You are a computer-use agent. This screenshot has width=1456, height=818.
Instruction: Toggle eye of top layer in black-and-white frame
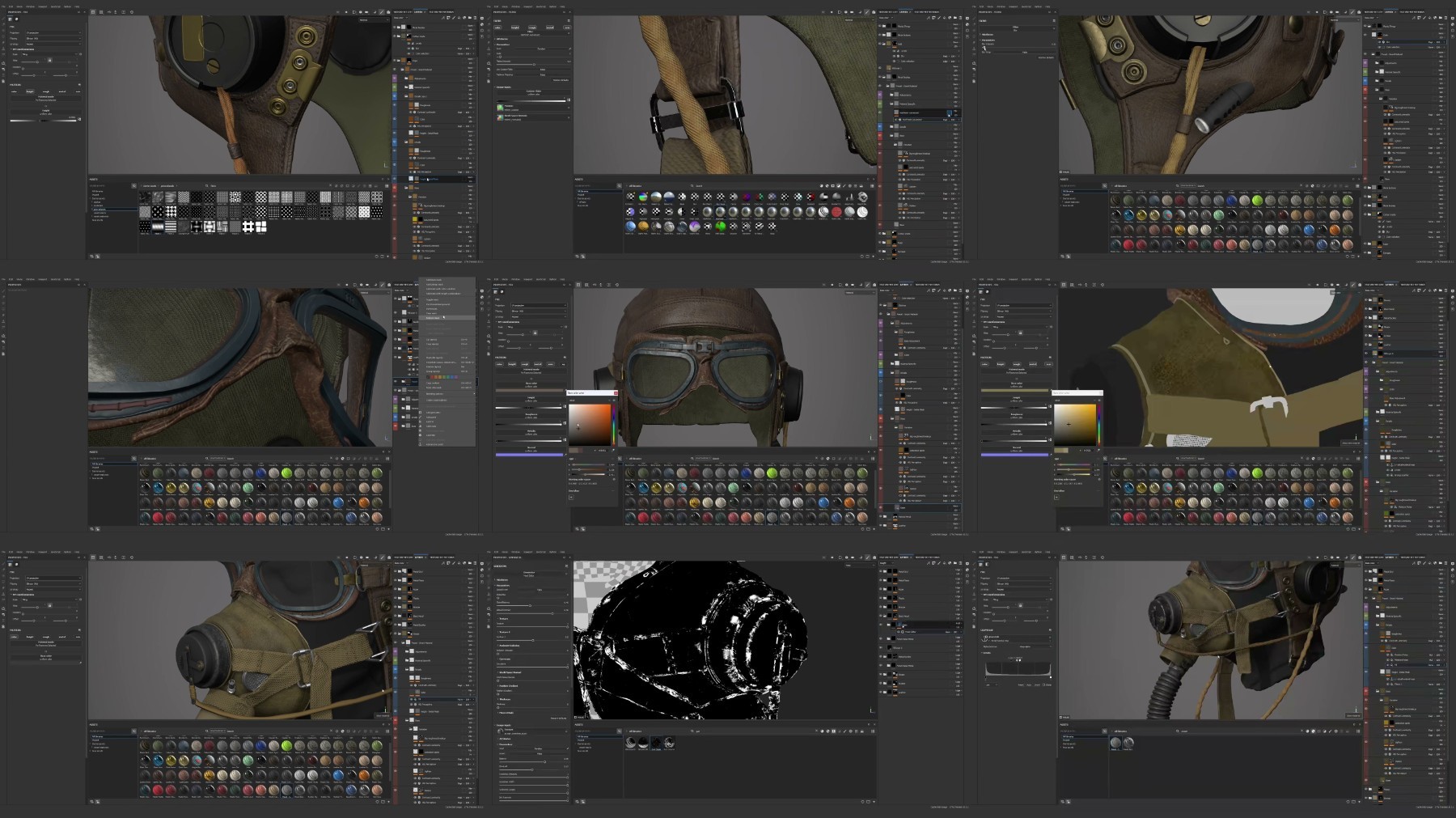[882, 571]
